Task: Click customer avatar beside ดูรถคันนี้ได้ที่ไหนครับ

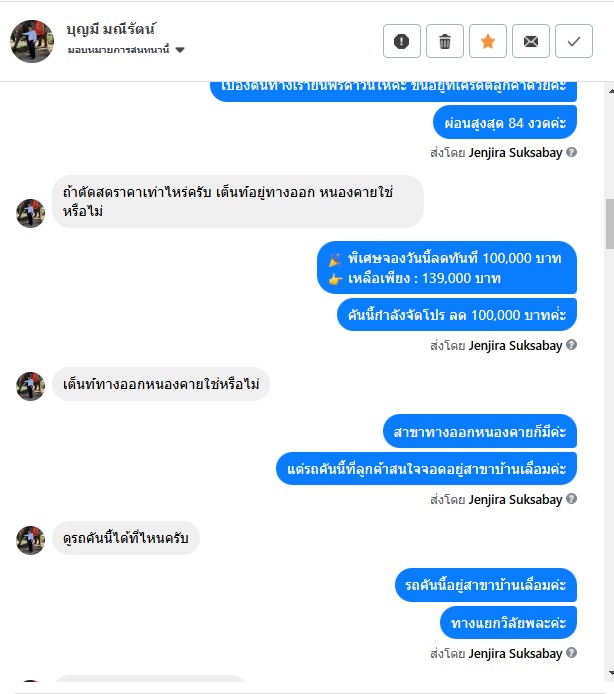Action: (31, 540)
